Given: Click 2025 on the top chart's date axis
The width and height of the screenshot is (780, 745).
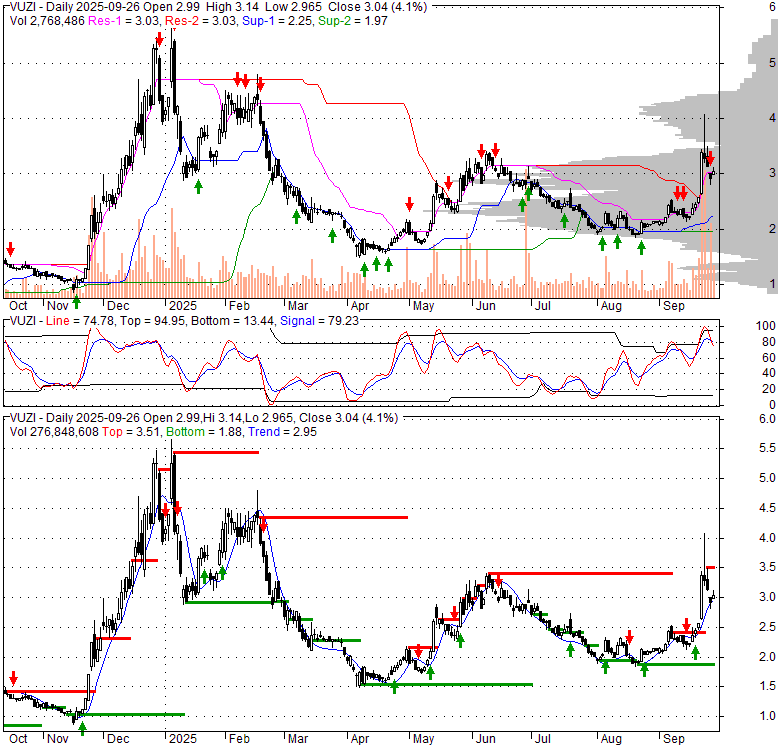Looking at the screenshot, I should pyautogui.click(x=183, y=305).
